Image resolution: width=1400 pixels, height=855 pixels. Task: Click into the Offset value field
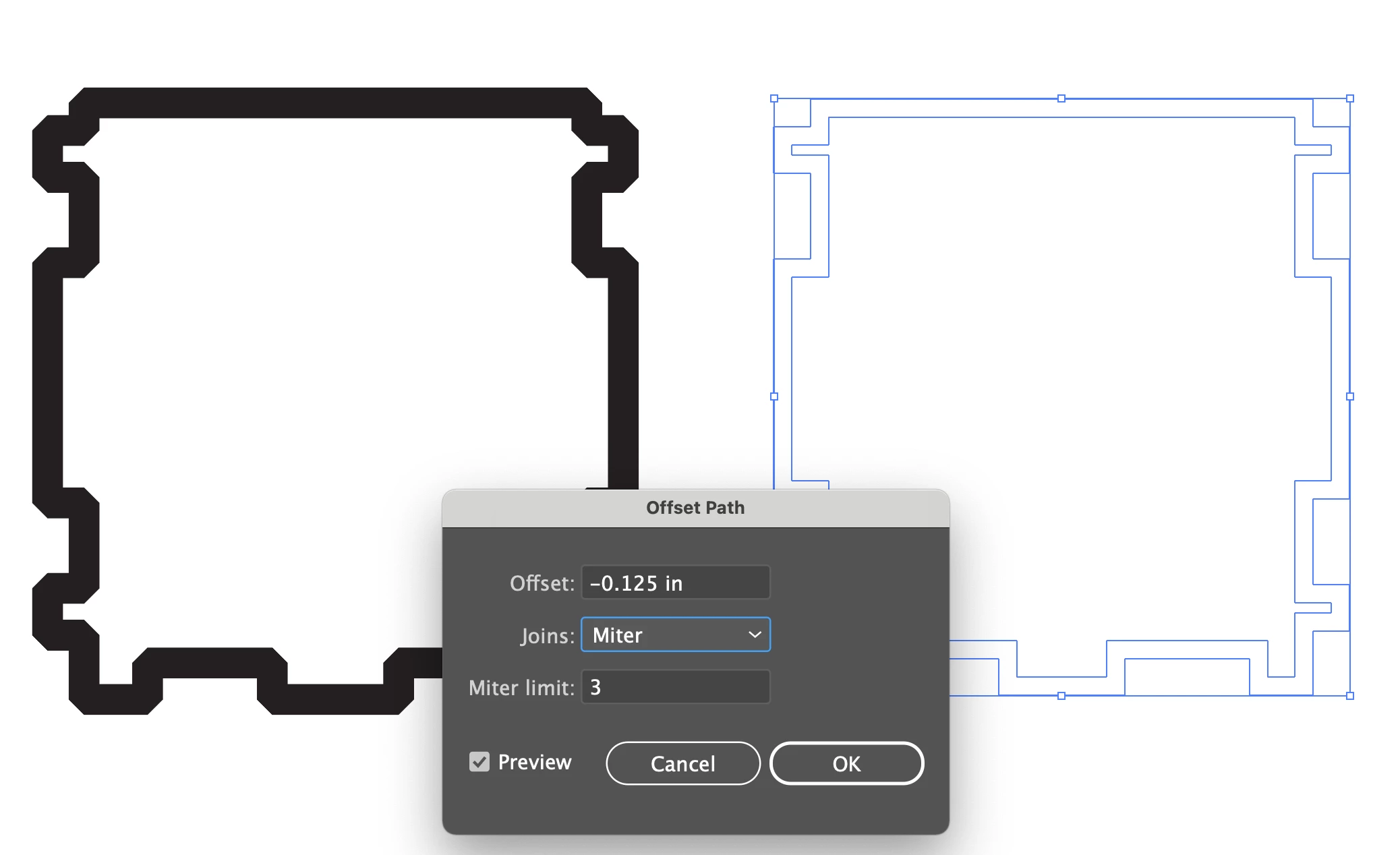[674, 583]
